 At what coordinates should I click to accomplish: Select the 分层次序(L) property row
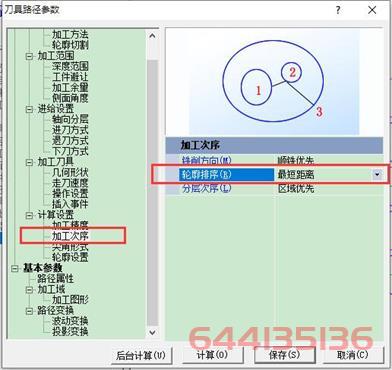[x=274, y=189]
